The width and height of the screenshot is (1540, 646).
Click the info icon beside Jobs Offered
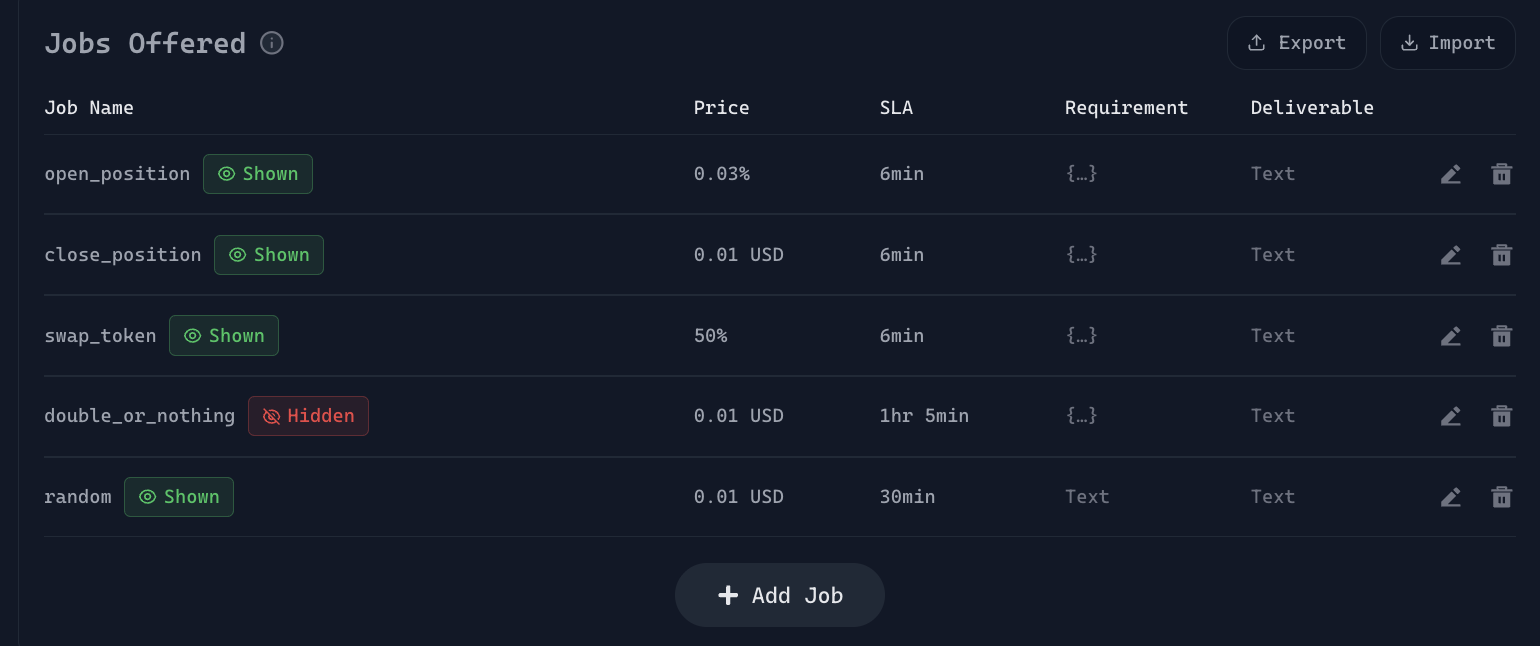tap(272, 43)
